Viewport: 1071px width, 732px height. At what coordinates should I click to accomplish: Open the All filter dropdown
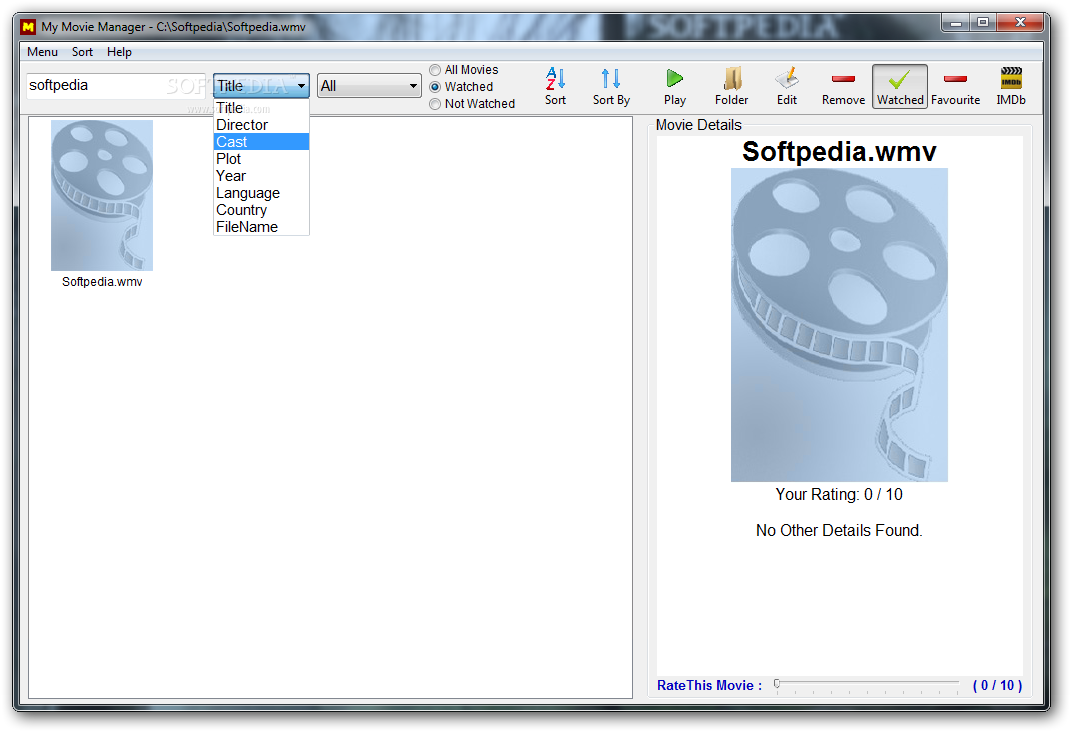369,86
